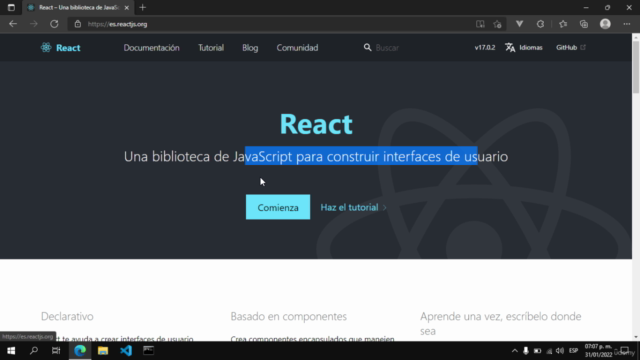
Task: Click the scrollbar down arrow
Action: (x=636, y=337)
